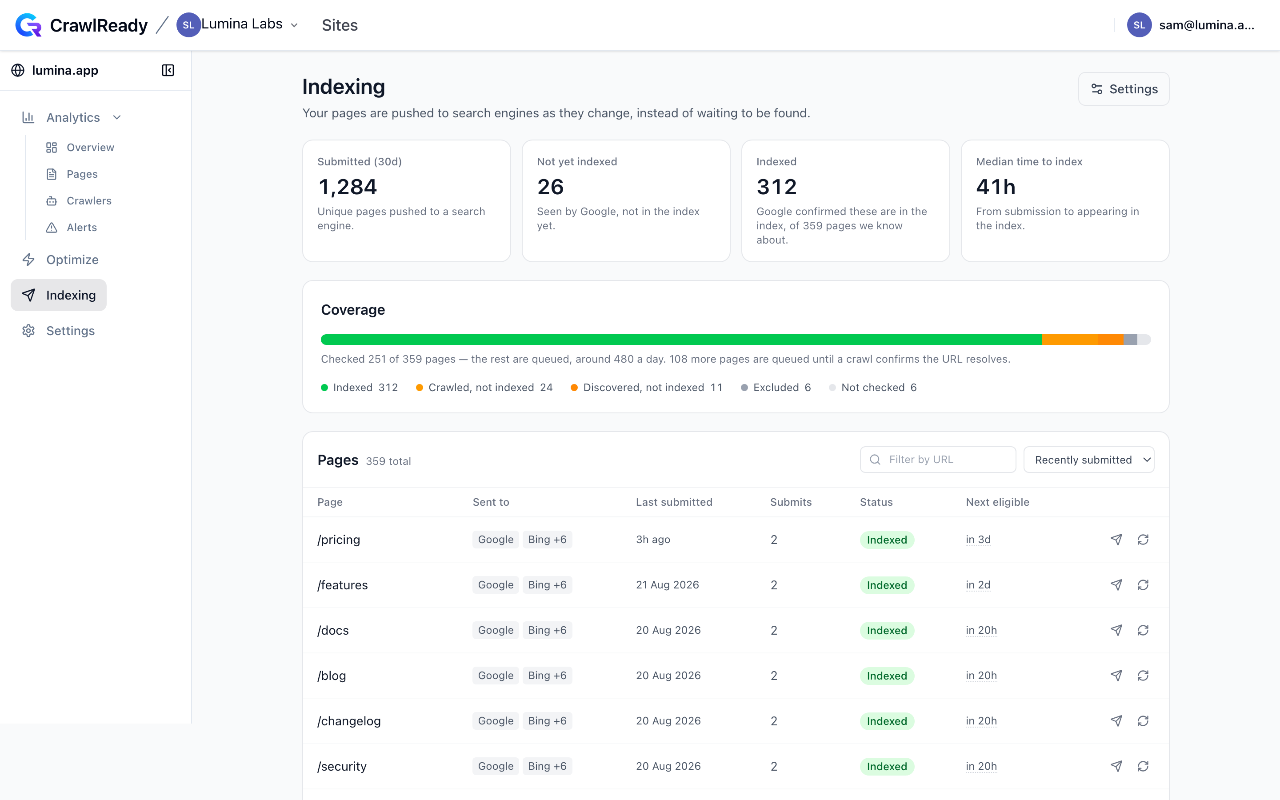This screenshot has width=1280, height=800.
Task: Click 'in 3d' next eligible for /pricing
Action: coord(978,540)
